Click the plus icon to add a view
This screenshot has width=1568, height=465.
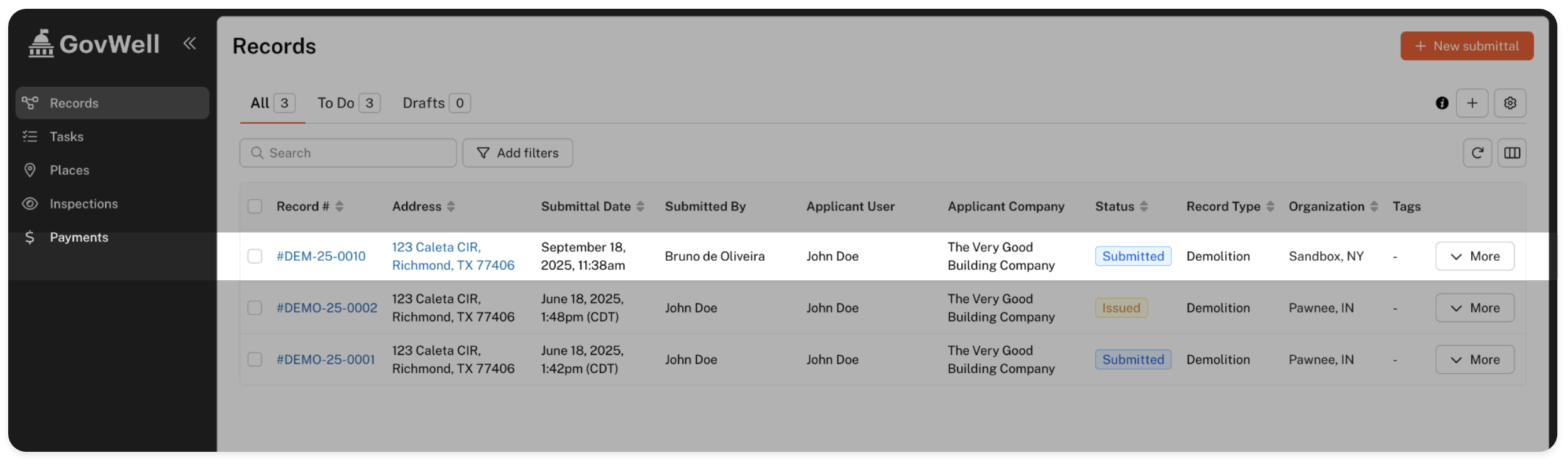(x=1472, y=103)
